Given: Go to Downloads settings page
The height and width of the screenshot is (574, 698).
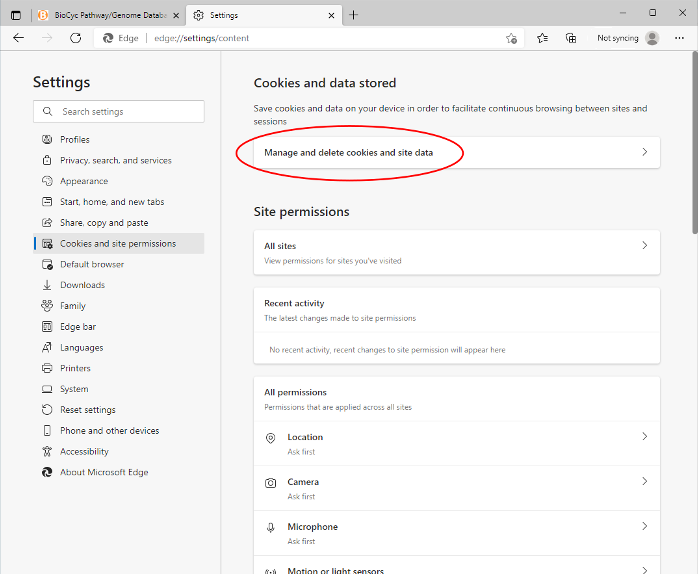Looking at the screenshot, I should click(x=82, y=285).
